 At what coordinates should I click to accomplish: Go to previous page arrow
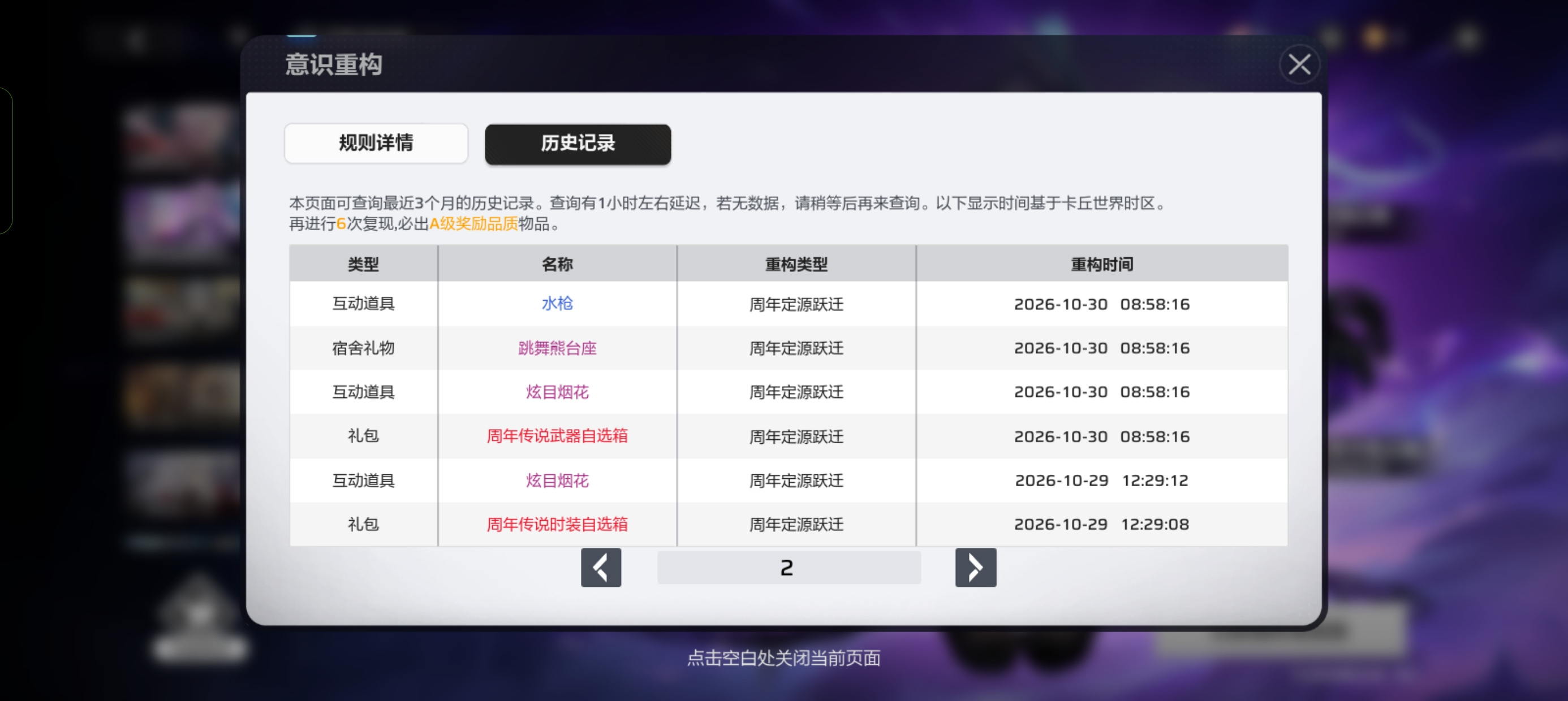(601, 567)
